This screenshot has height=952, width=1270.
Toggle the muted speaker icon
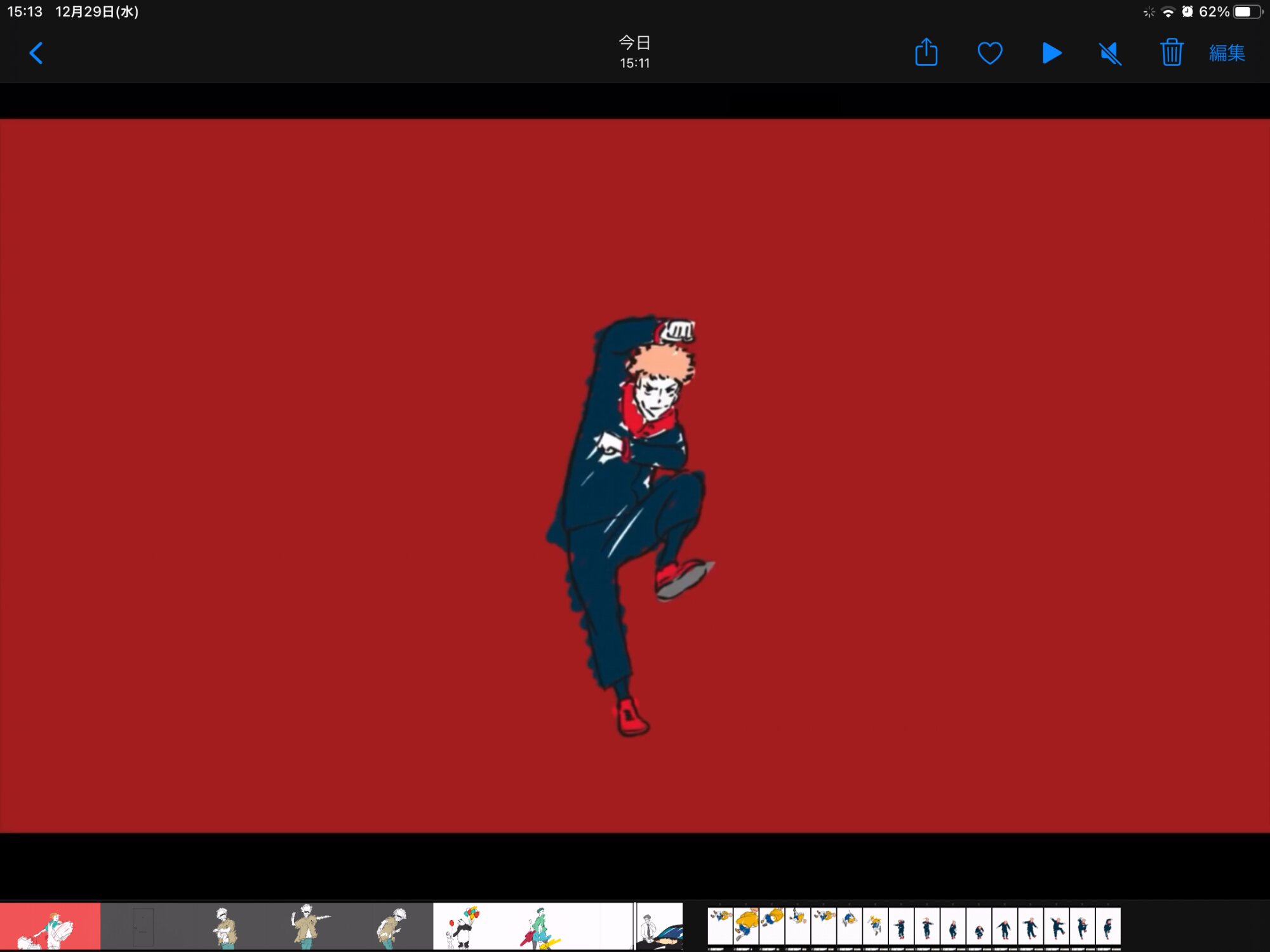(x=1110, y=53)
